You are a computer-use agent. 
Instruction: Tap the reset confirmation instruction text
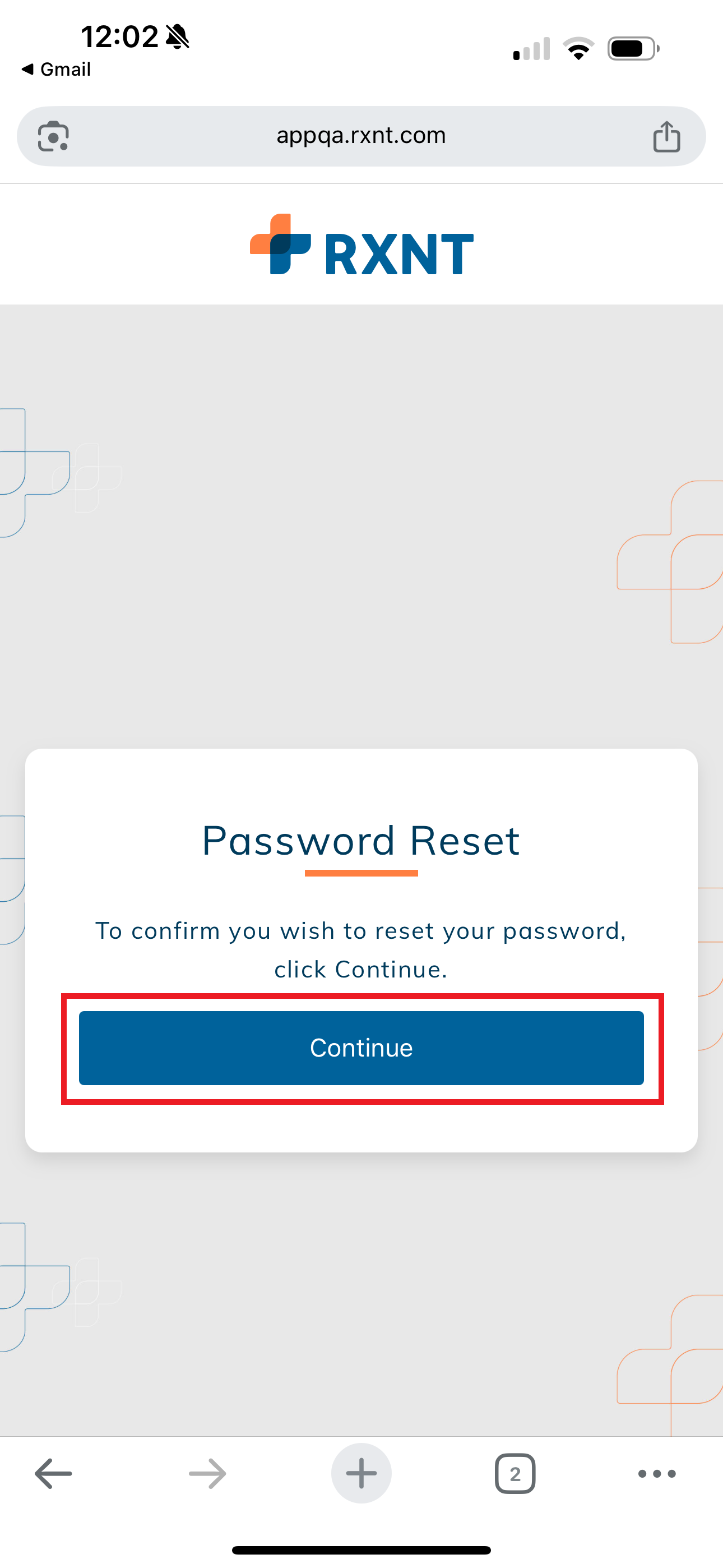[361, 949]
